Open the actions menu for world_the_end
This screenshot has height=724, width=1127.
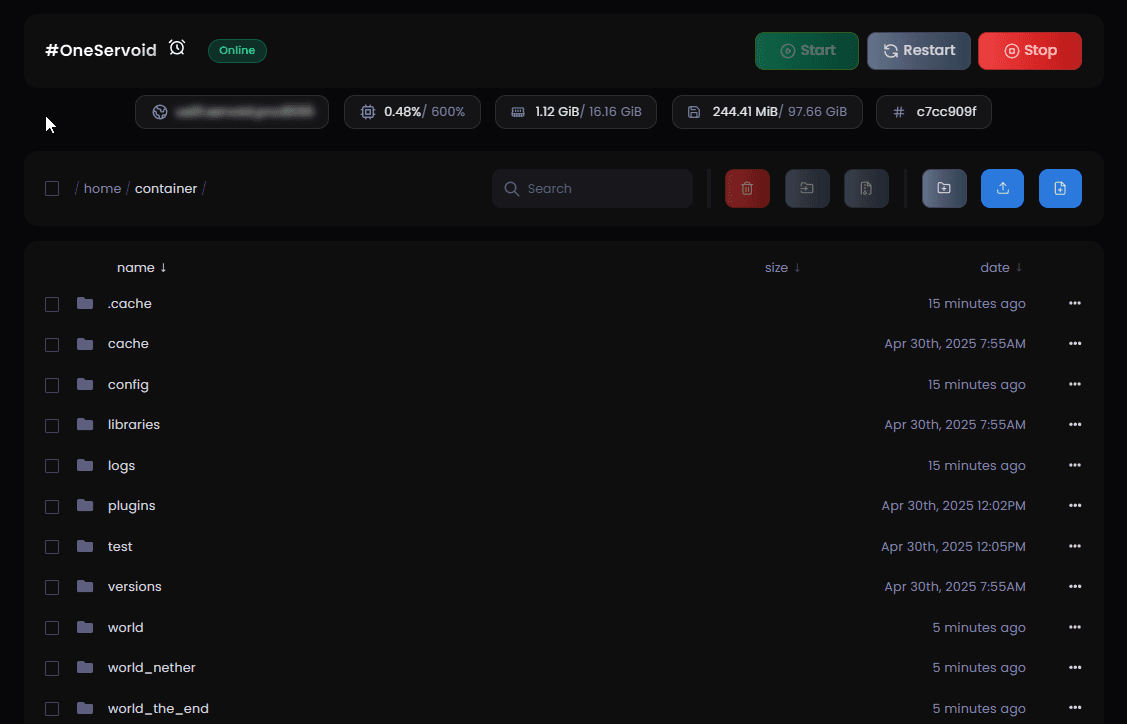tap(1075, 708)
